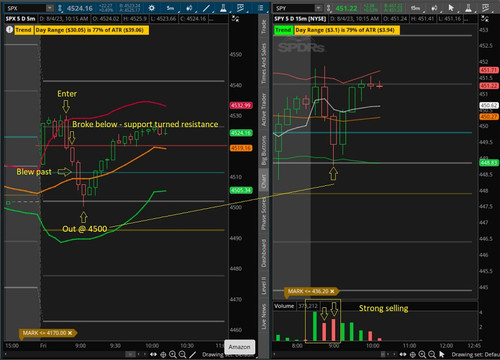Click the symbol link icon beside SPX
Screen dimensions: 500x360
(60, 8)
